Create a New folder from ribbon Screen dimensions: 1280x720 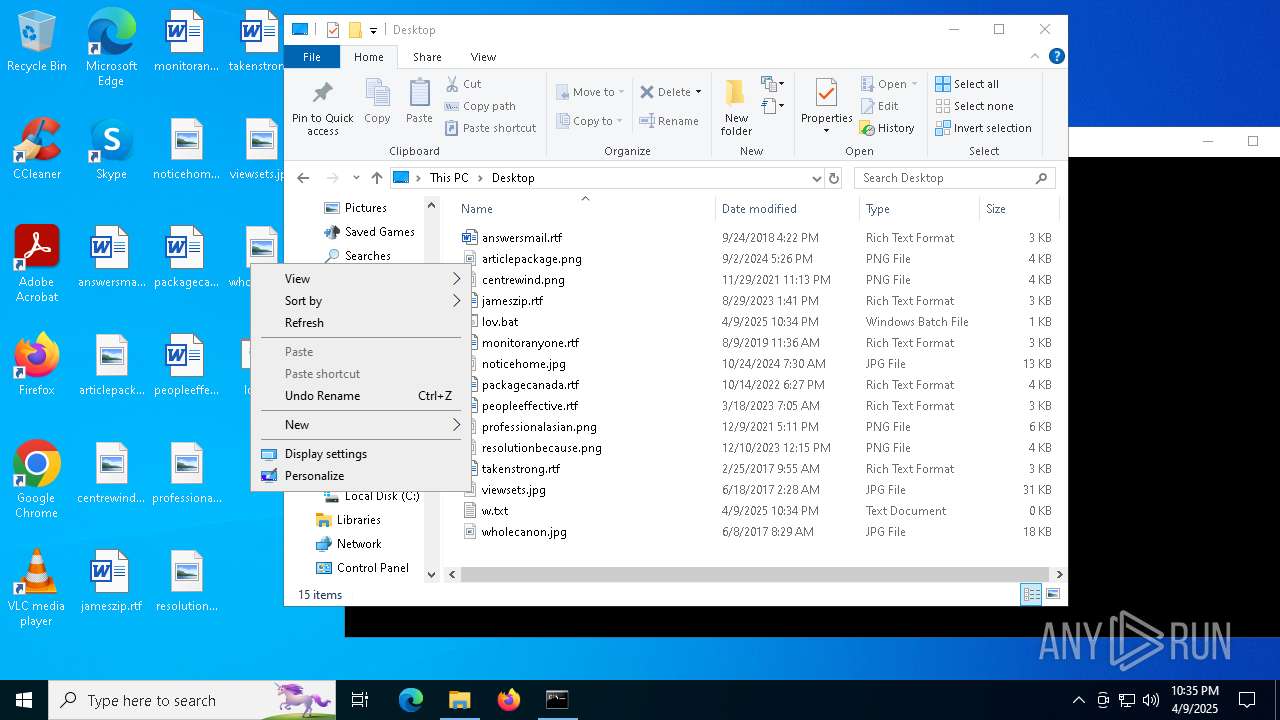(736, 108)
